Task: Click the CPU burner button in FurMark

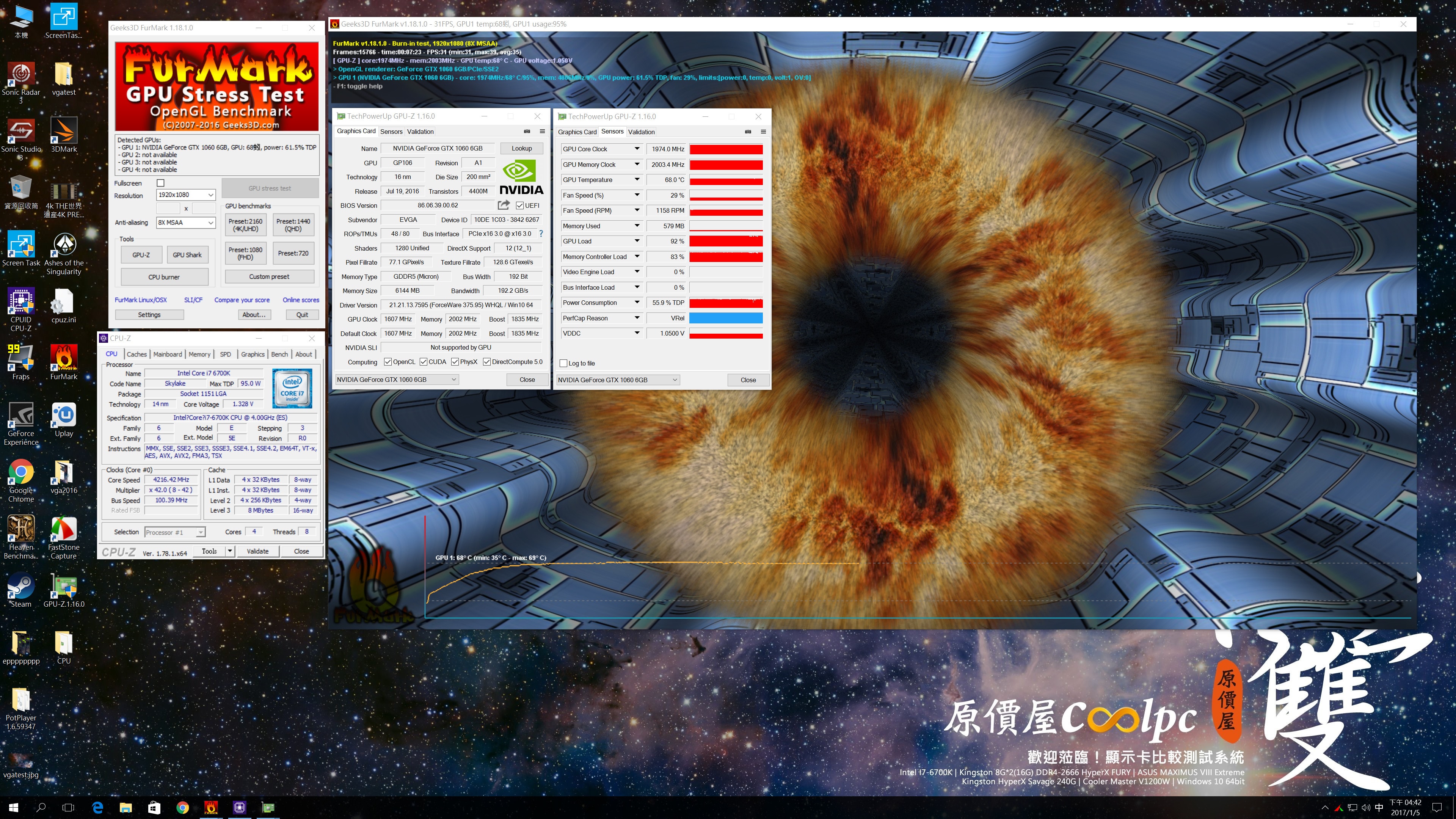Action: click(x=164, y=277)
